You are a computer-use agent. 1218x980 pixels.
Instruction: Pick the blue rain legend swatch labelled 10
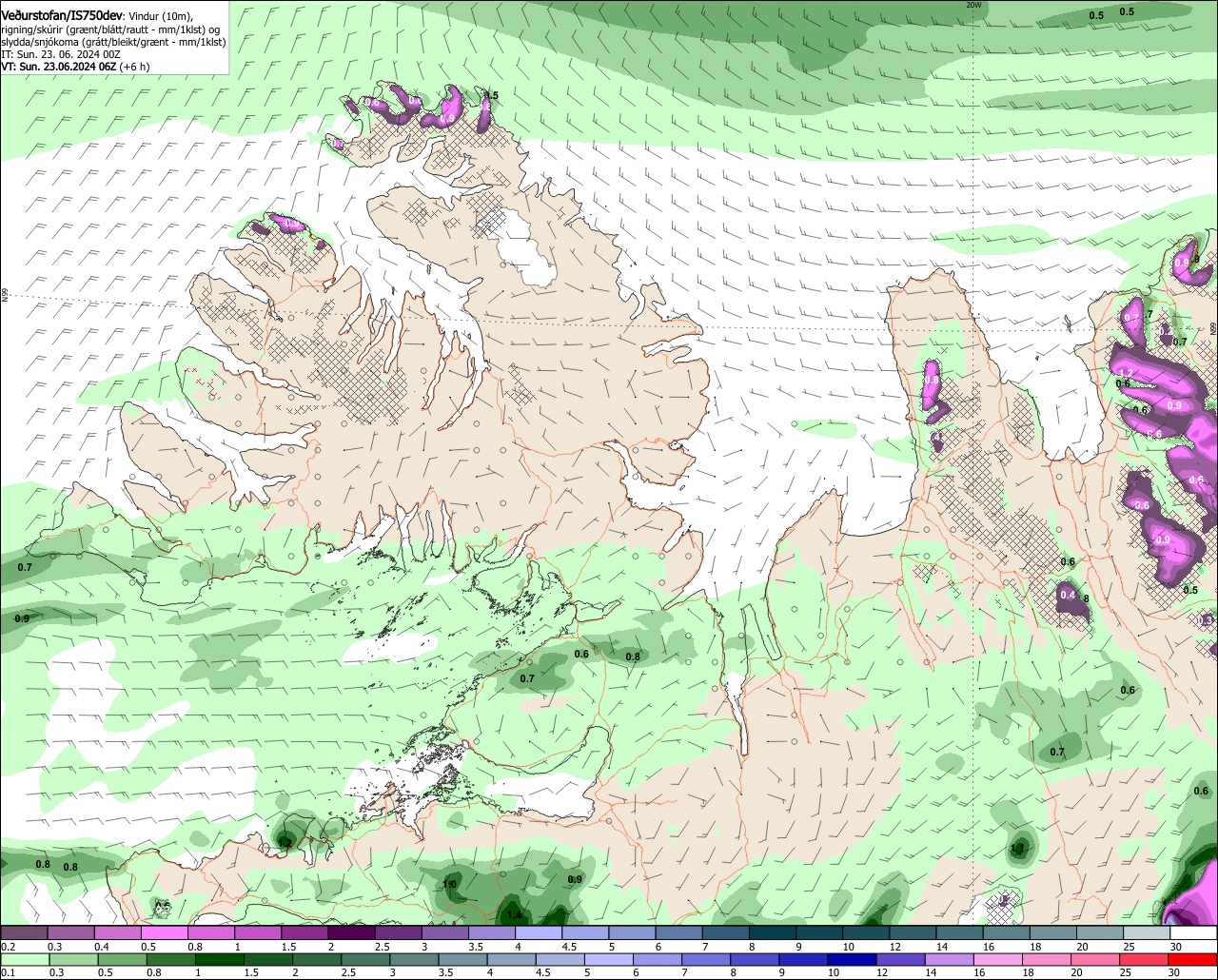851,960
